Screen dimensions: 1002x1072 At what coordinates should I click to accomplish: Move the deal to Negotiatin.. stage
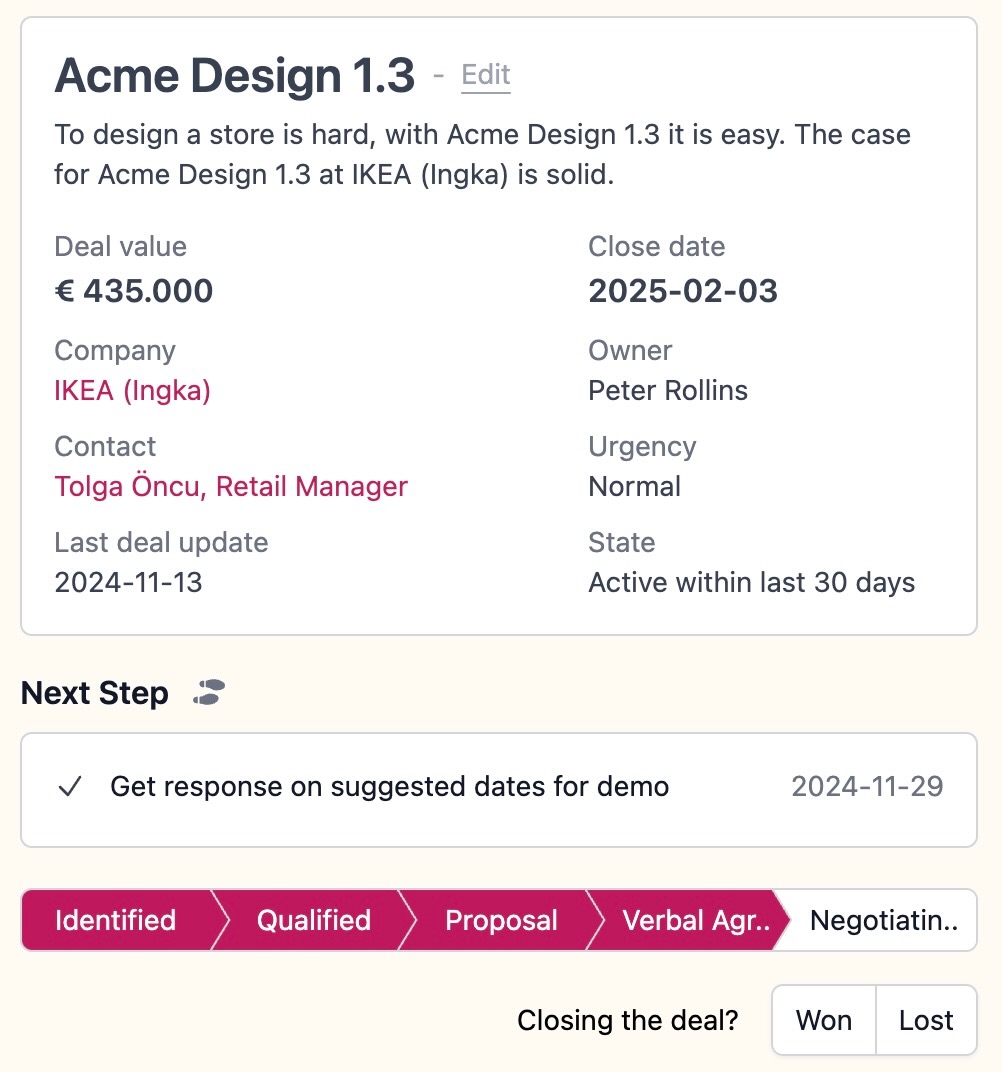coord(883,920)
